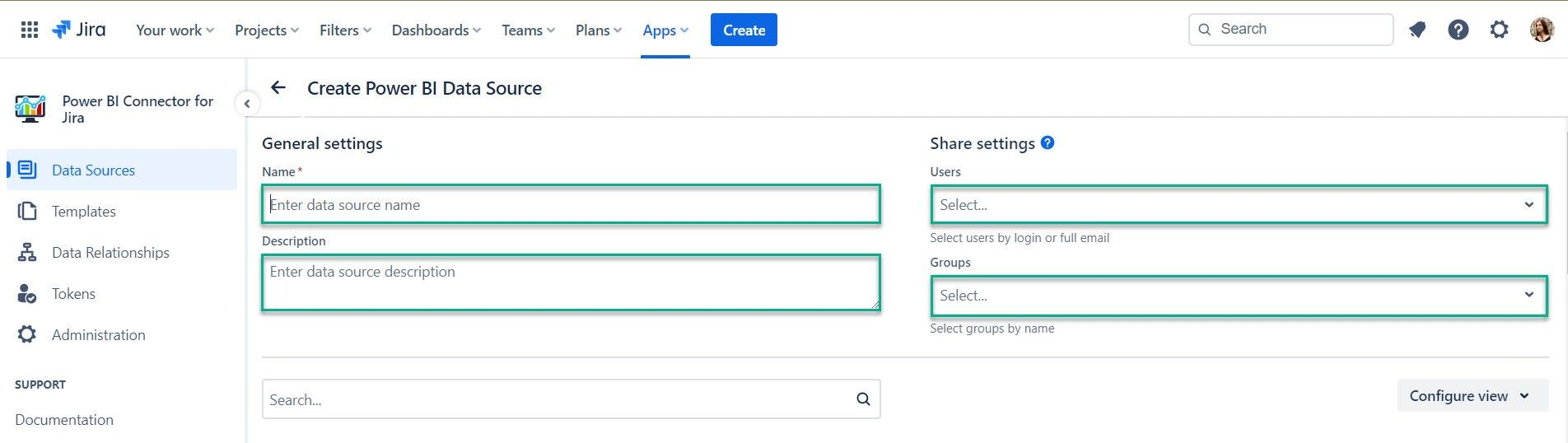
Task: Click the Share settings help icon
Action: click(x=1048, y=142)
